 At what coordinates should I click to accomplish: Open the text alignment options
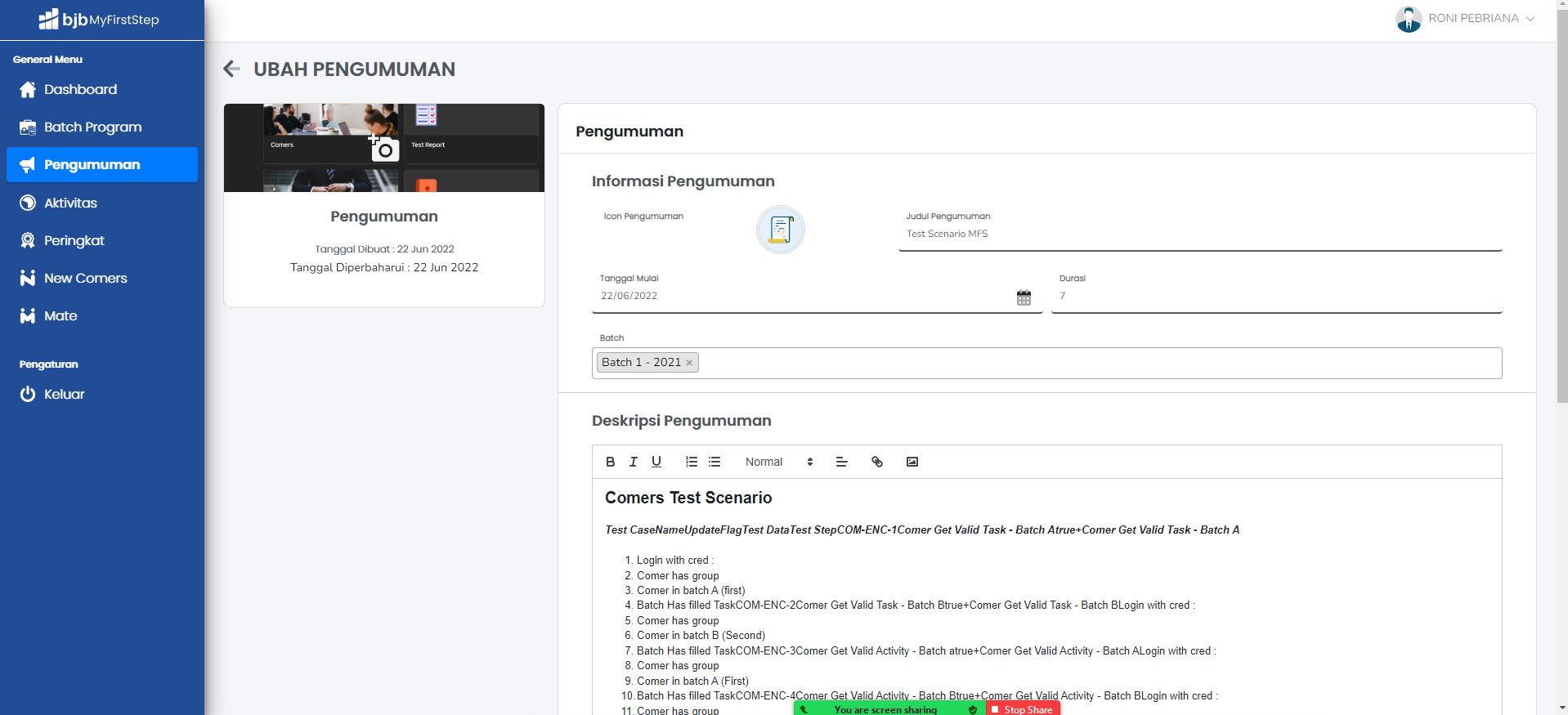[841, 462]
